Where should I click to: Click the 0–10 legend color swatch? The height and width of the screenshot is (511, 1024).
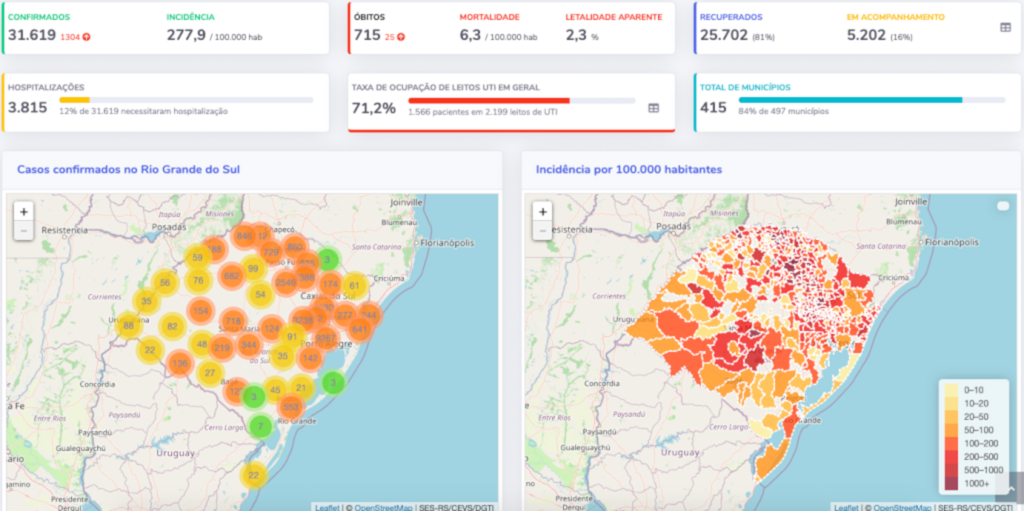point(949,388)
